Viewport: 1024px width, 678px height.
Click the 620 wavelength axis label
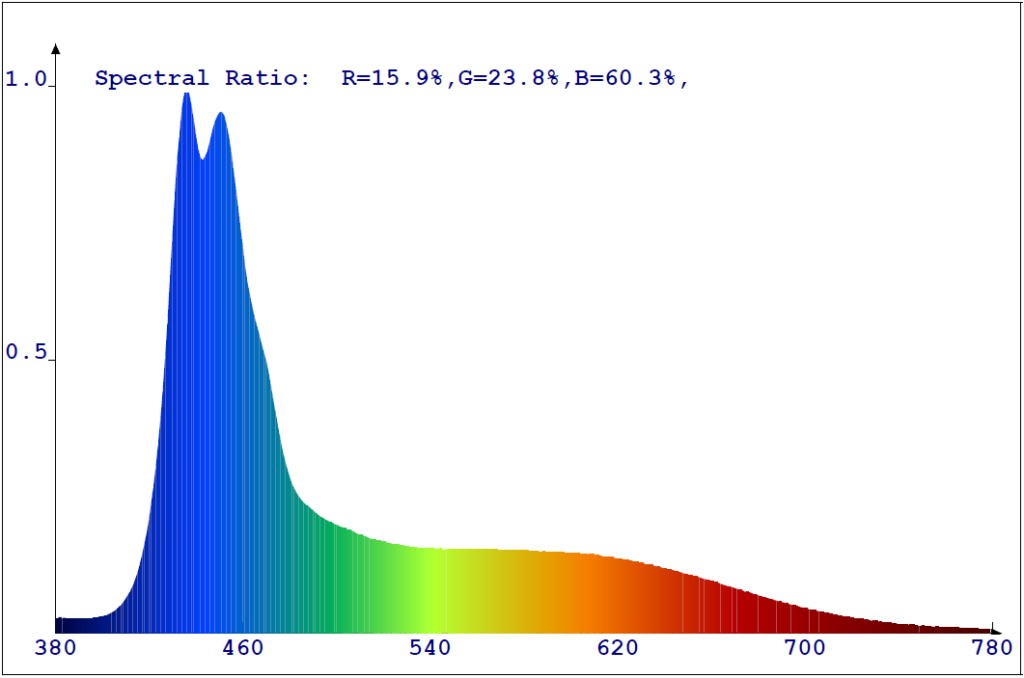click(617, 647)
